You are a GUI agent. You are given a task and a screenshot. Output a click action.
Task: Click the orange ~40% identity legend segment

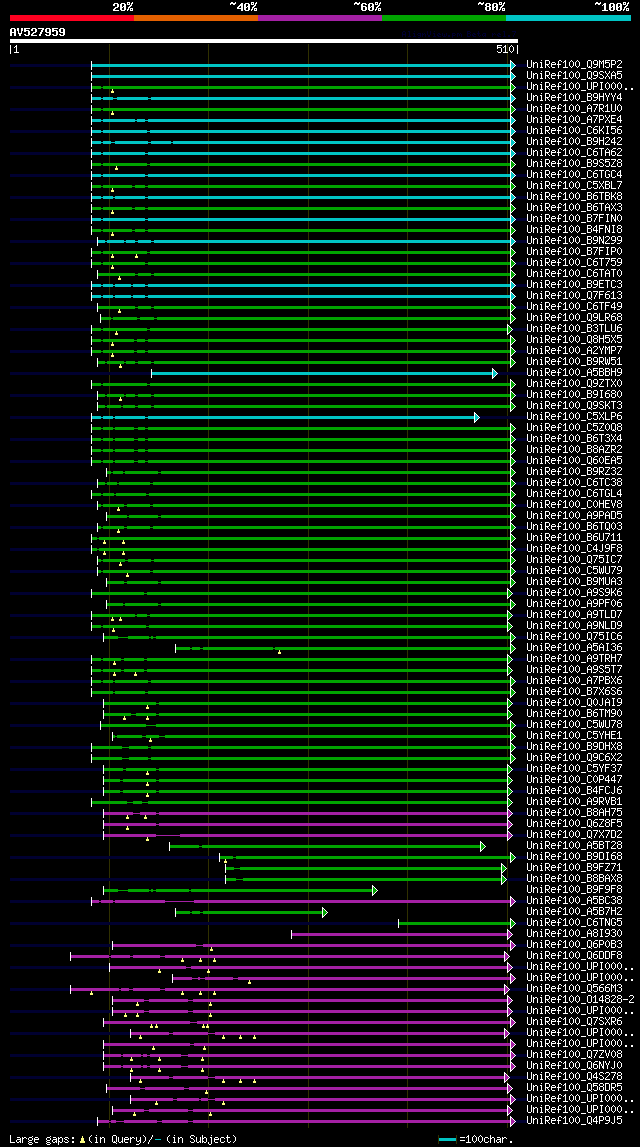coord(196,17)
